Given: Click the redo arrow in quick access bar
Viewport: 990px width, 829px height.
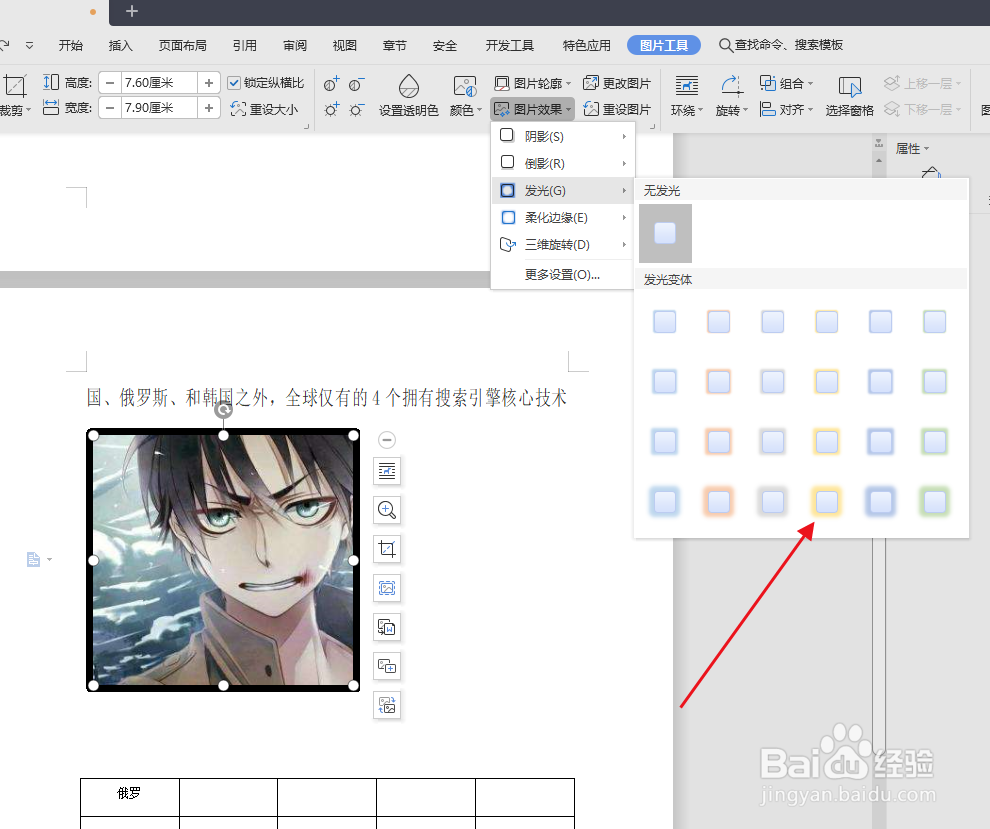Looking at the screenshot, I should pyautogui.click(x=3, y=45).
